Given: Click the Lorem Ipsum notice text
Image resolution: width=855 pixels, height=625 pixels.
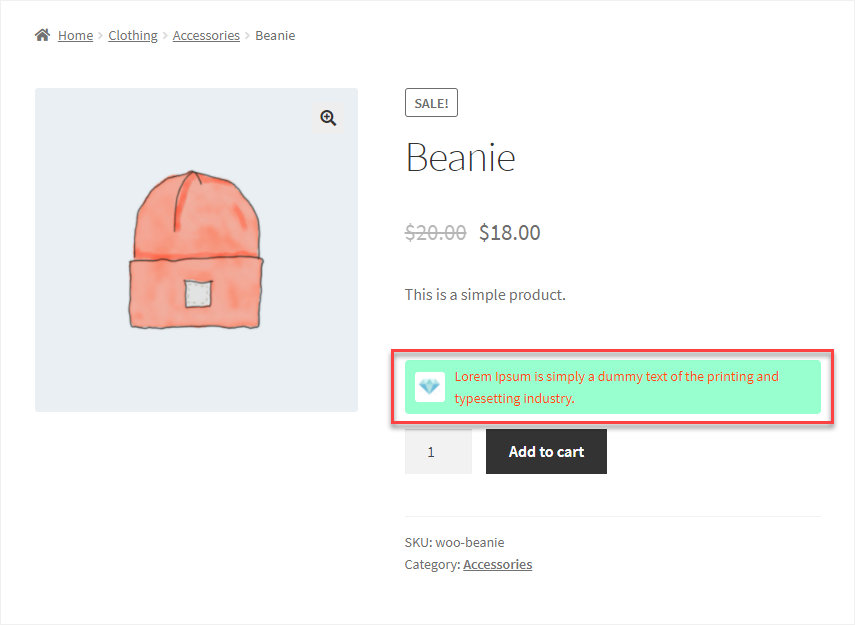Looking at the screenshot, I should click(x=616, y=387).
